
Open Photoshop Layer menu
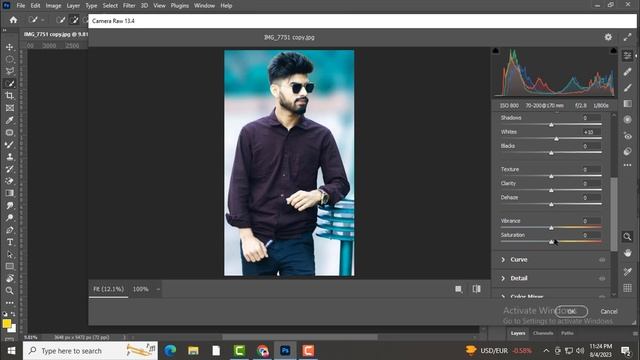tap(73, 6)
